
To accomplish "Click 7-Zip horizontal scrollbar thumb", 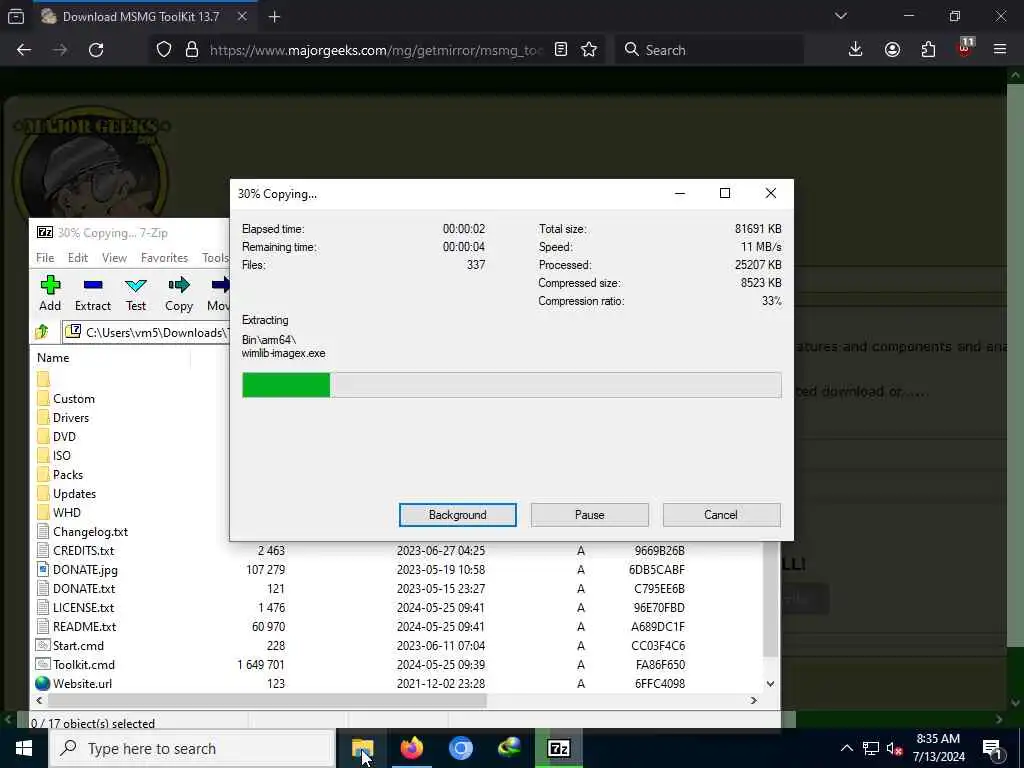I will point(267,700).
